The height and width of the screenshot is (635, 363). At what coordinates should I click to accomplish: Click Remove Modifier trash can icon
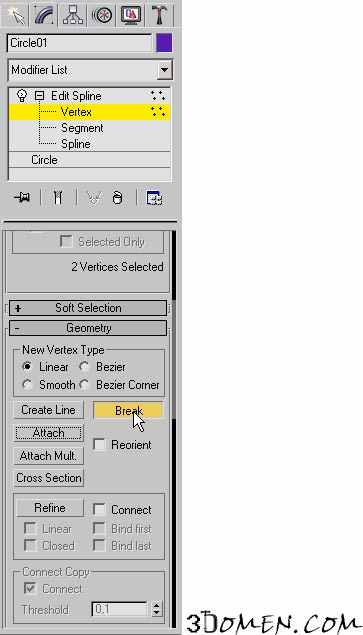click(x=117, y=198)
